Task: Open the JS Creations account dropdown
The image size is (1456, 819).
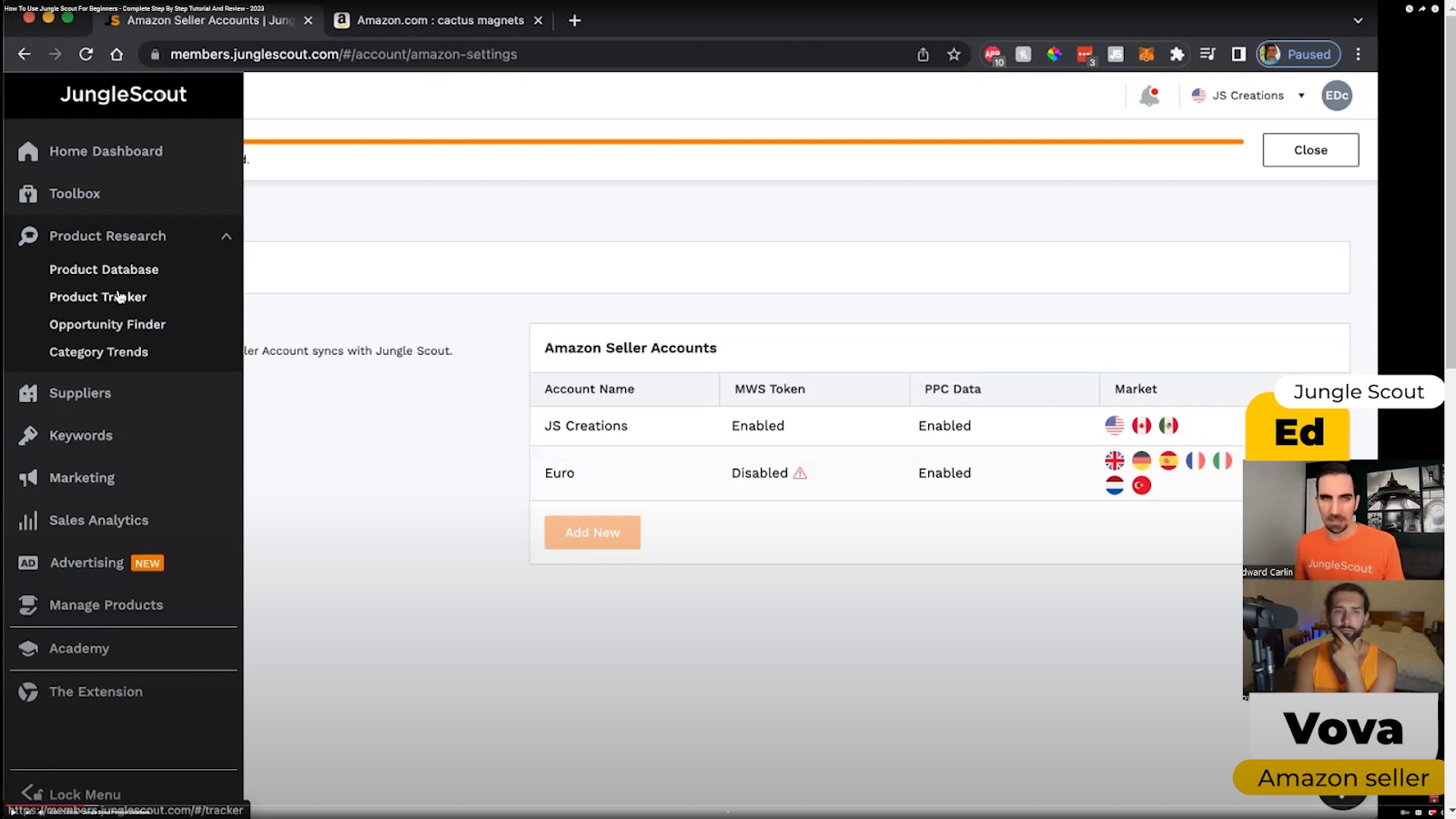Action: (1249, 96)
